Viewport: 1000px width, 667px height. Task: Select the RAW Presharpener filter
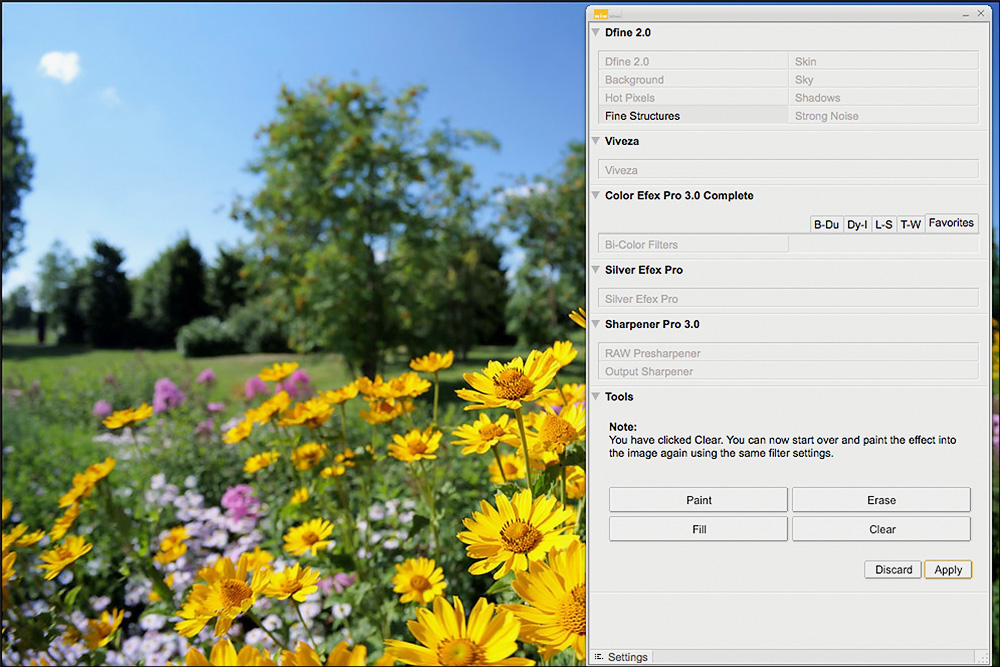pyautogui.click(x=788, y=353)
